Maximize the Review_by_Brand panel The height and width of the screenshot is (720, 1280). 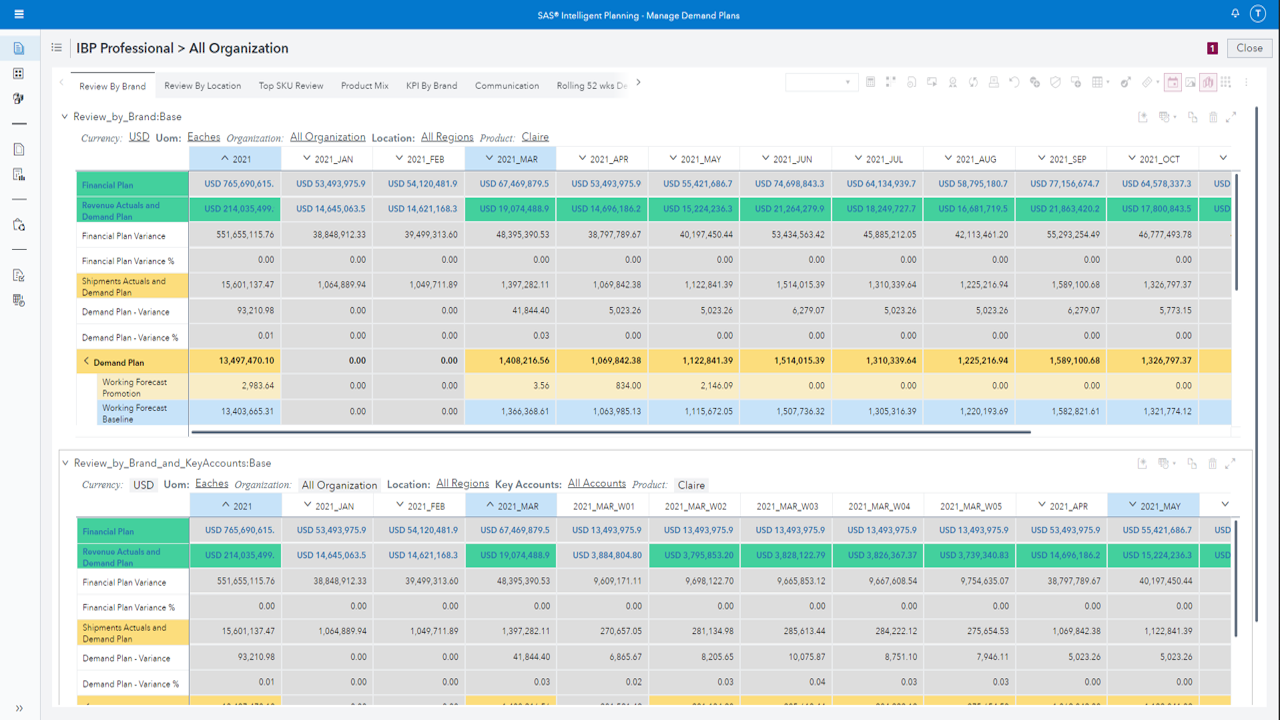tap(1231, 117)
